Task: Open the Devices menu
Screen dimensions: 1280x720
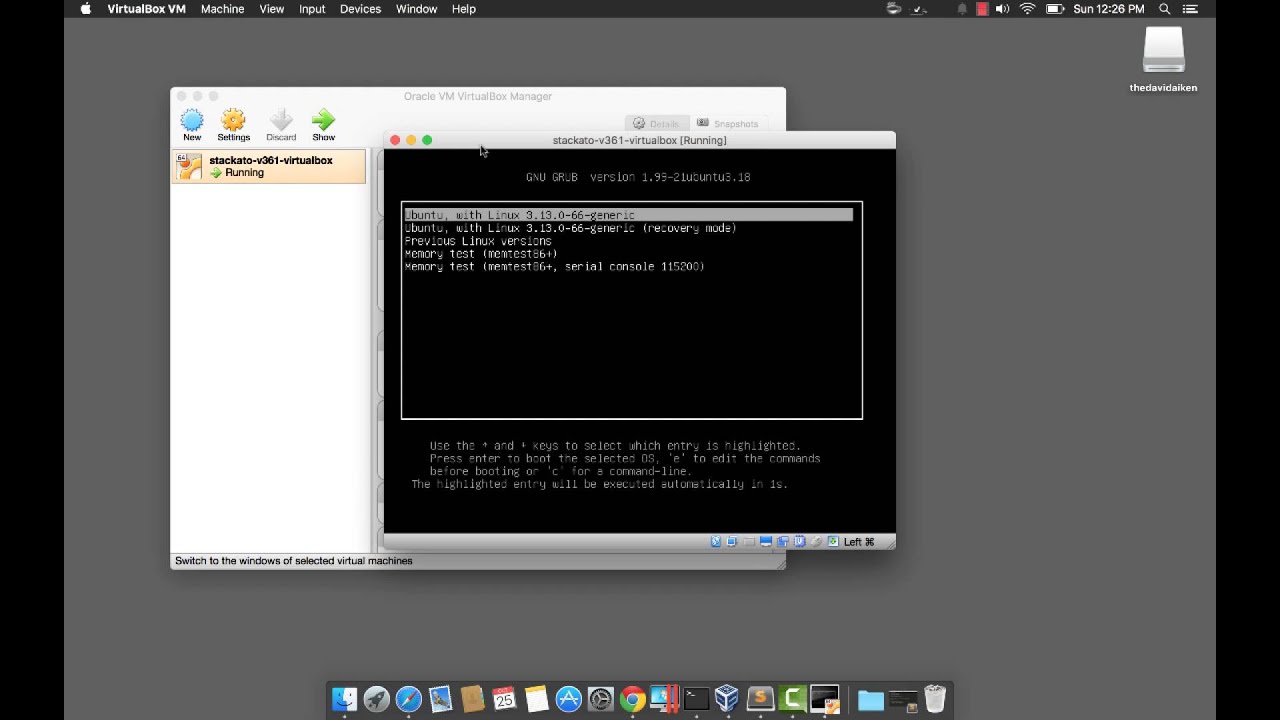Action: click(x=360, y=9)
